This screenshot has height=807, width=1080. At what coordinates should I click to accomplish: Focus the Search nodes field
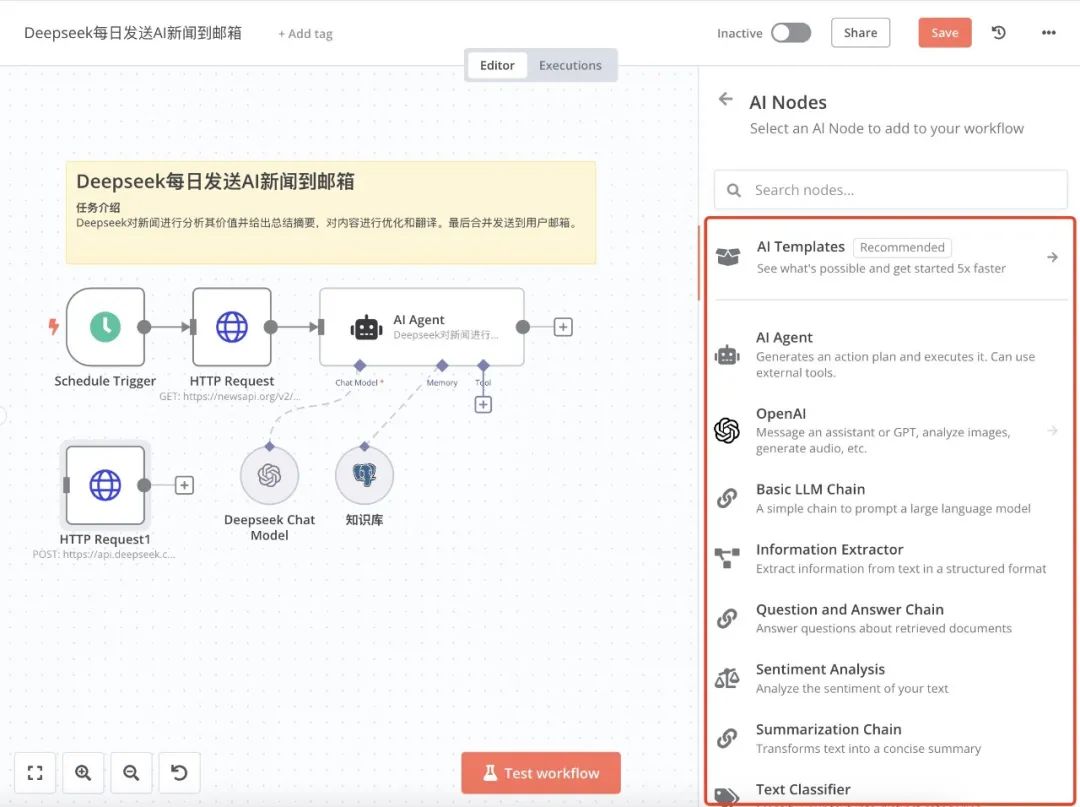pos(891,189)
